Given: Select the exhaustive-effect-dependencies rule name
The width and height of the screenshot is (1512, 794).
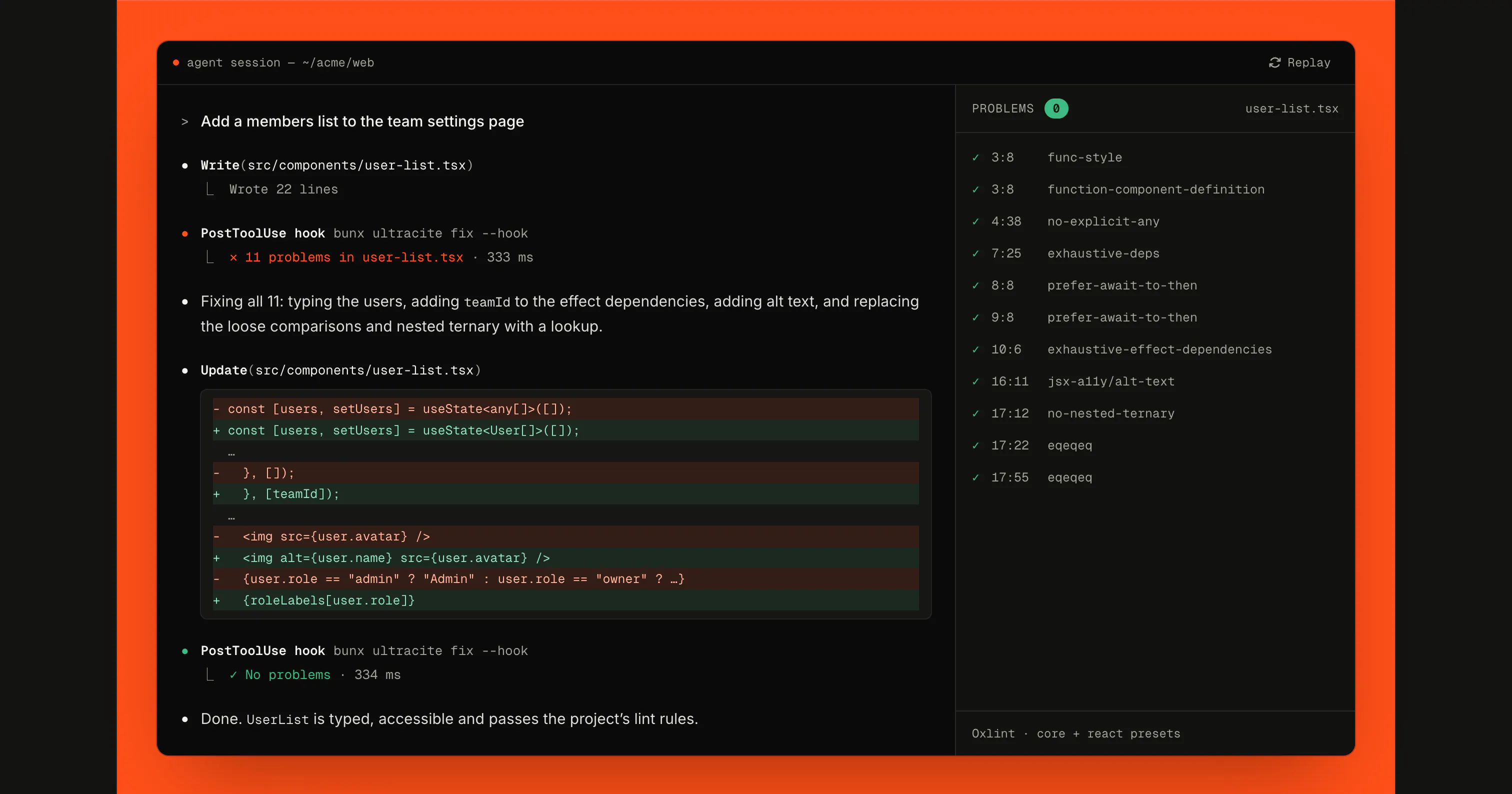Looking at the screenshot, I should (x=1159, y=349).
